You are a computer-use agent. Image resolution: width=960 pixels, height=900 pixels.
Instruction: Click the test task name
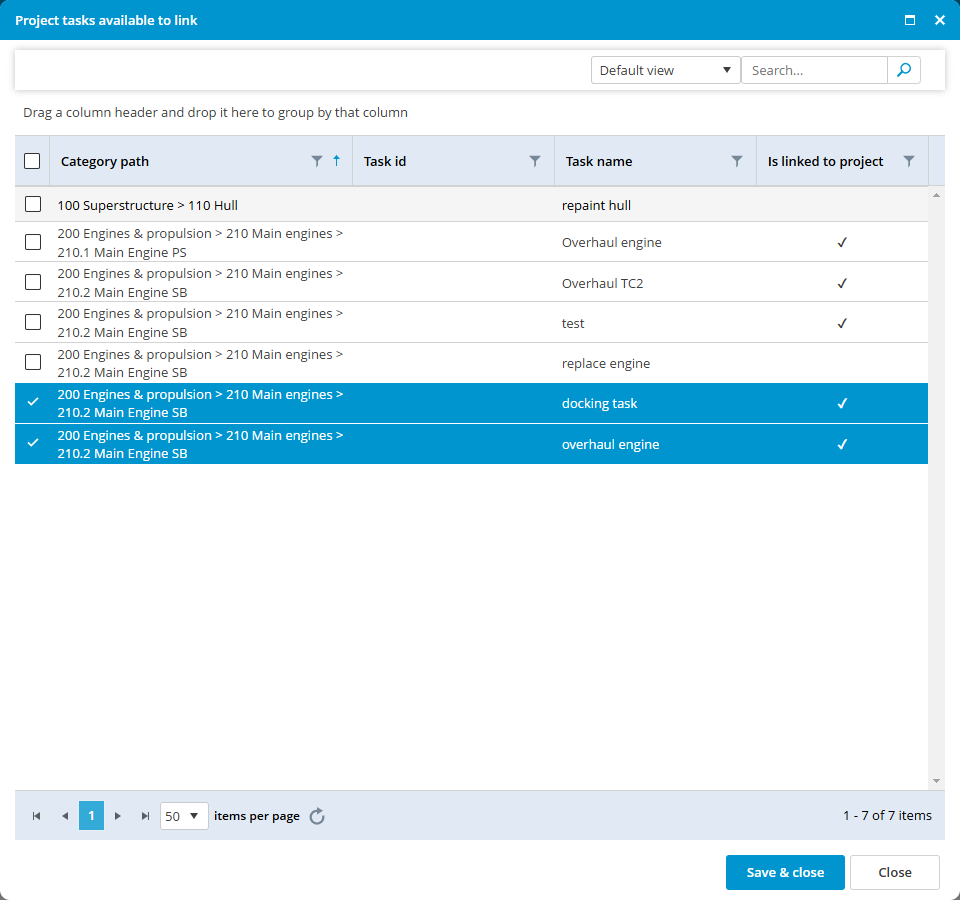573,323
